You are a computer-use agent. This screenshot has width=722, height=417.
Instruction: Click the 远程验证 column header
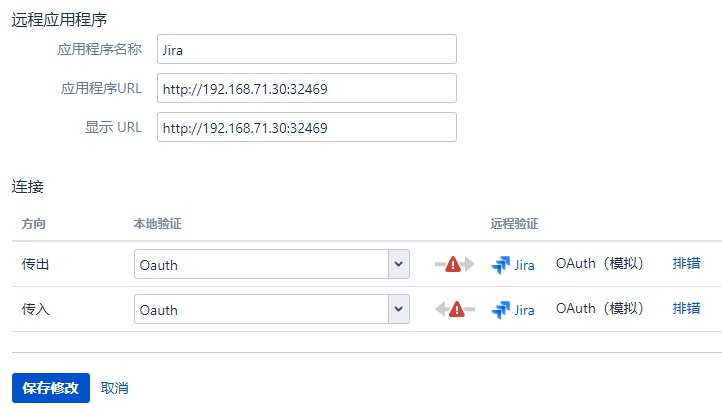point(514,222)
